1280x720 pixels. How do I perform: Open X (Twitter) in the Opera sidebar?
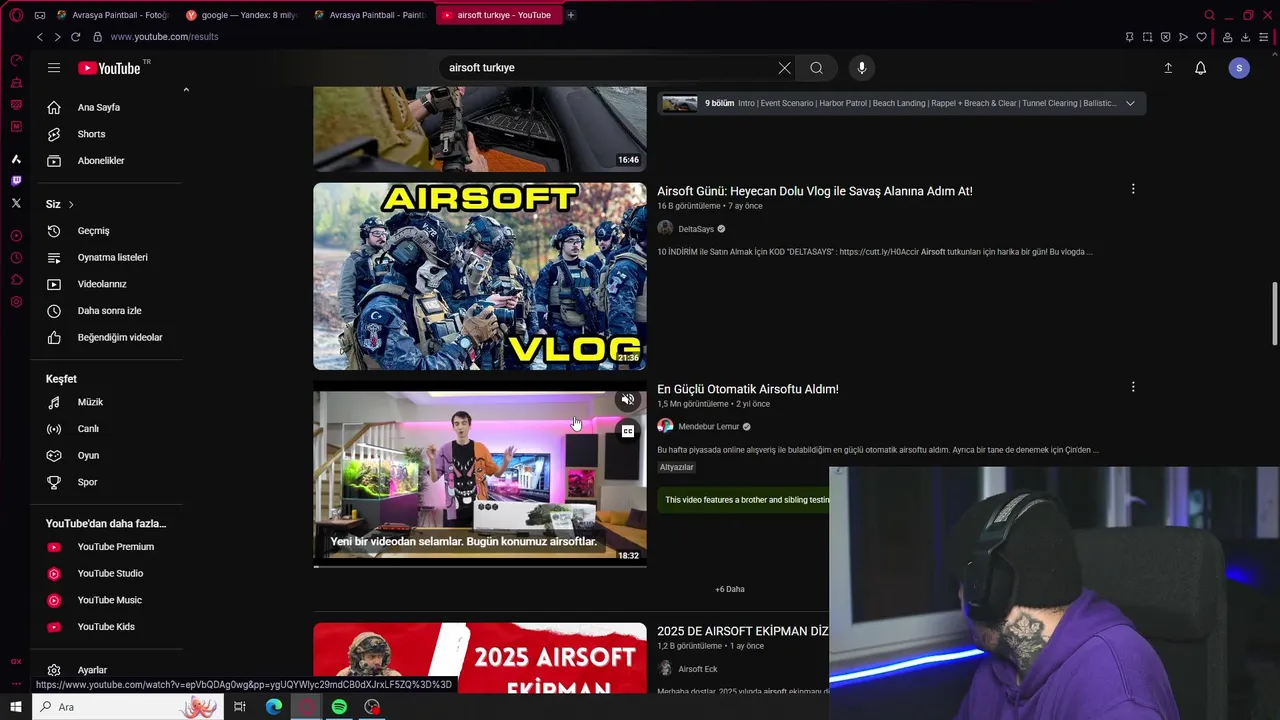(x=16, y=203)
